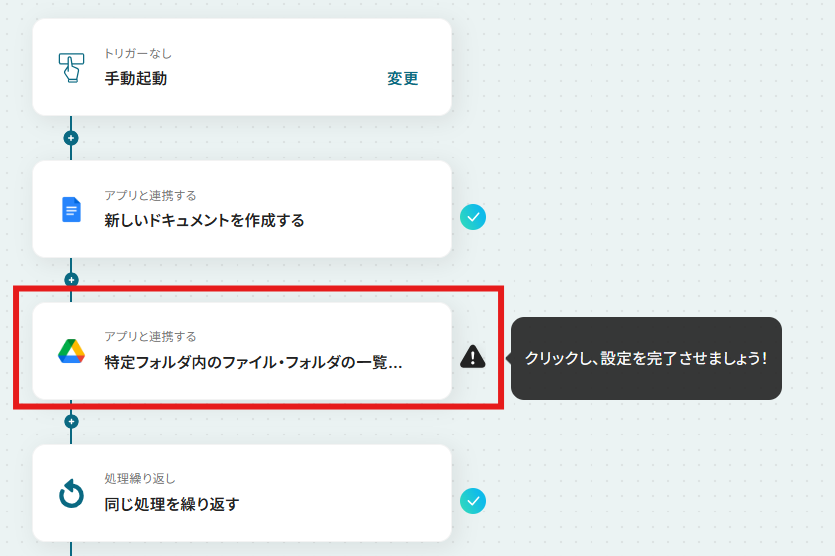Add step below Drive folder step plus
This screenshot has width=835, height=556.
coord(71,421)
